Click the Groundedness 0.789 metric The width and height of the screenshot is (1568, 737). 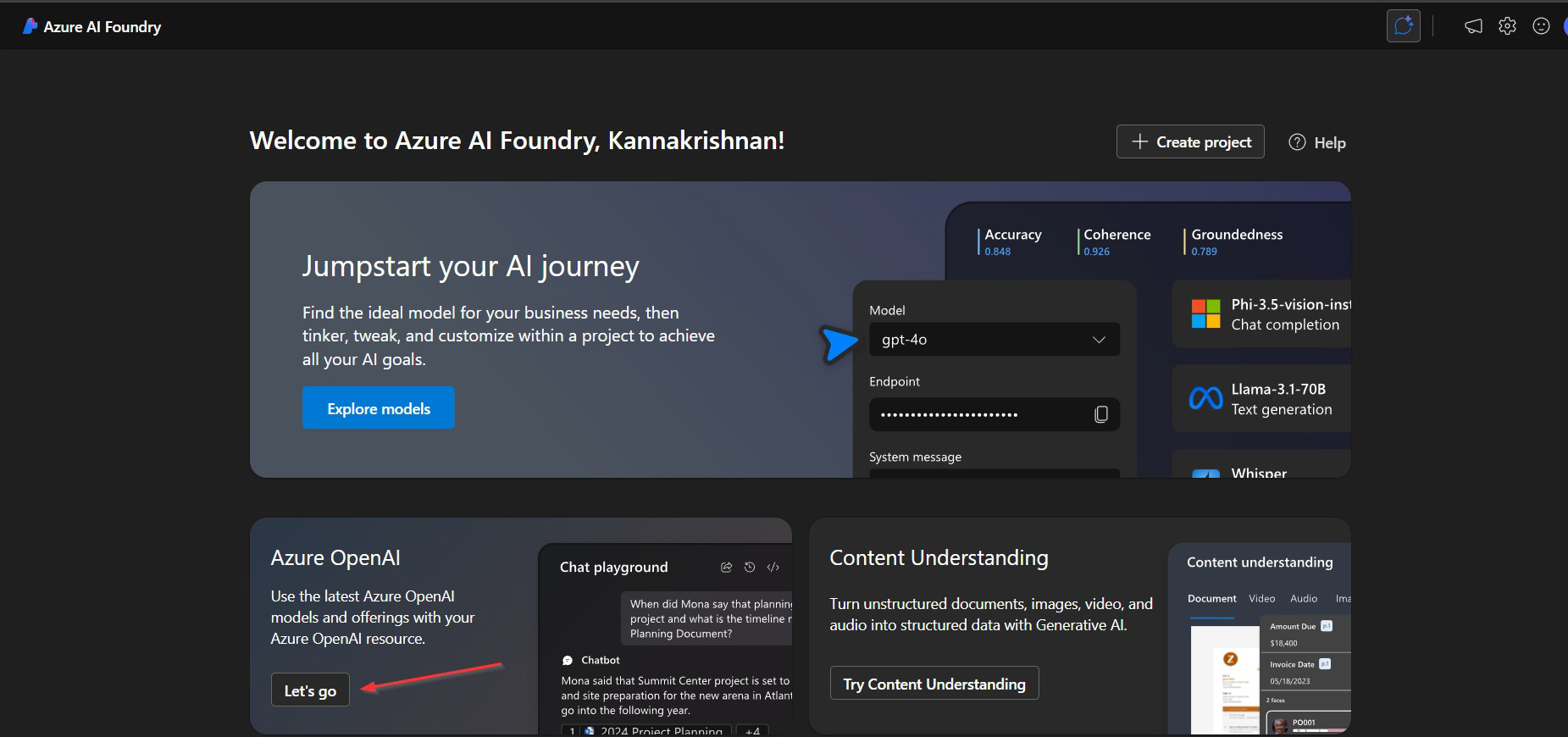(1234, 241)
